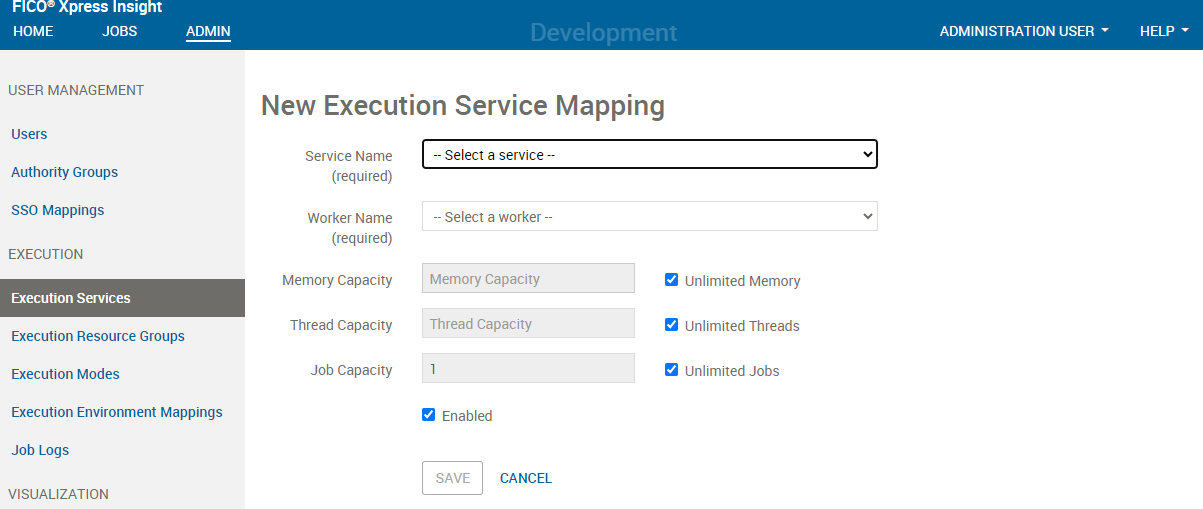Image resolution: width=1203 pixels, height=509 pixels.
Task: Go to the Home tab
Action: [33, 31]
